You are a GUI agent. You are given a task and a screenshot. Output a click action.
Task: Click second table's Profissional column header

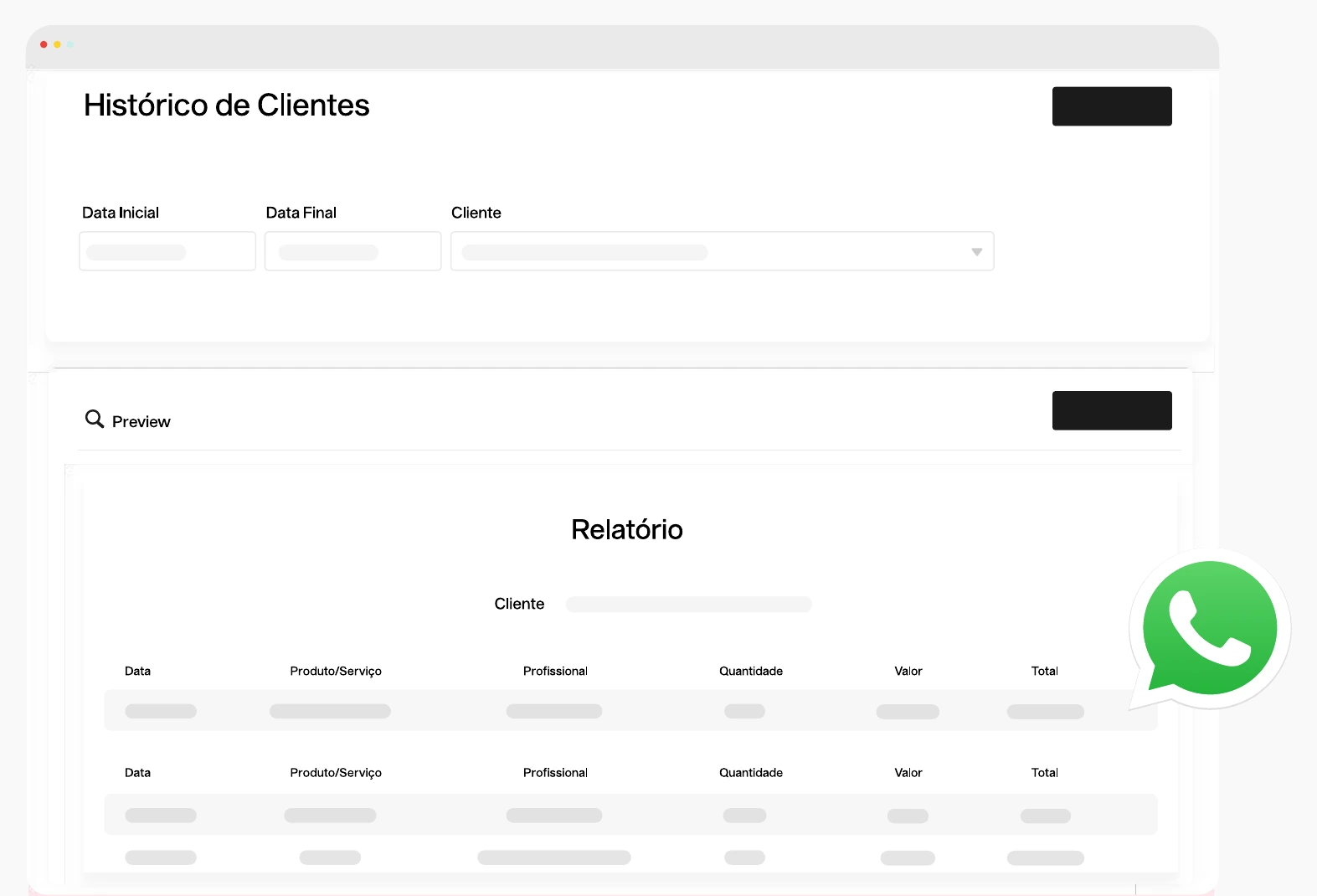tap(555, 772)
